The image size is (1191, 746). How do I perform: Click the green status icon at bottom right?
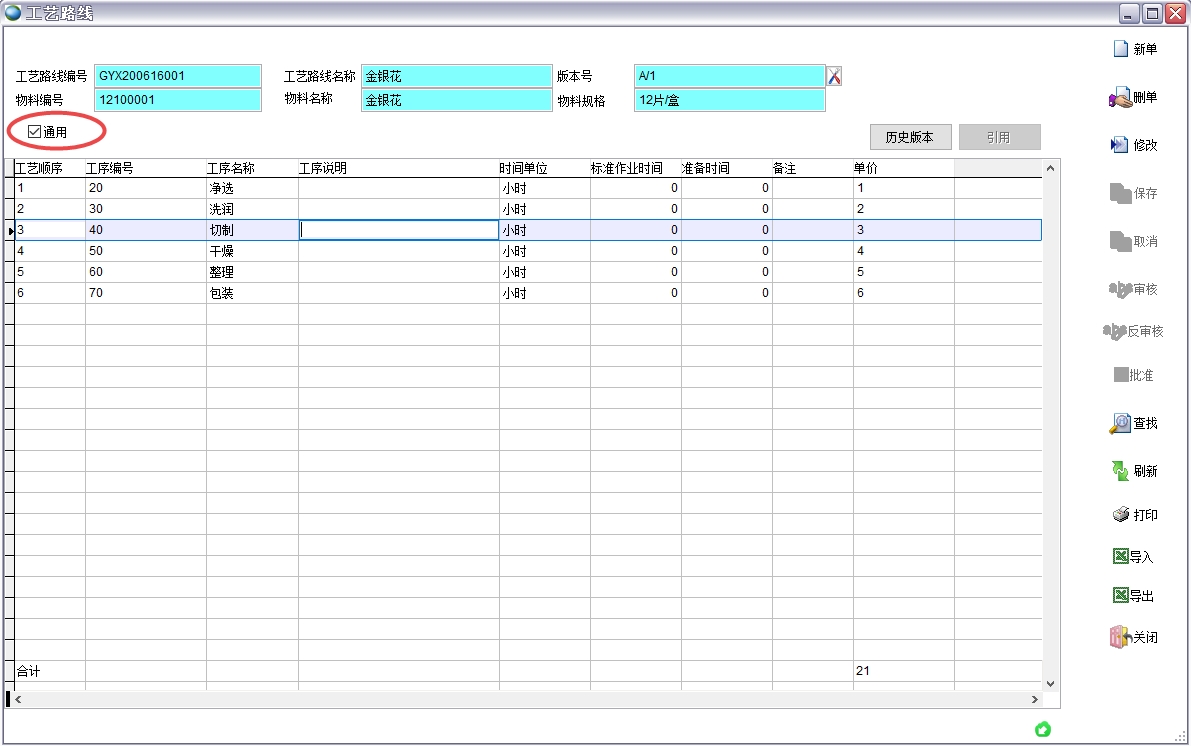click(1042, 729)
